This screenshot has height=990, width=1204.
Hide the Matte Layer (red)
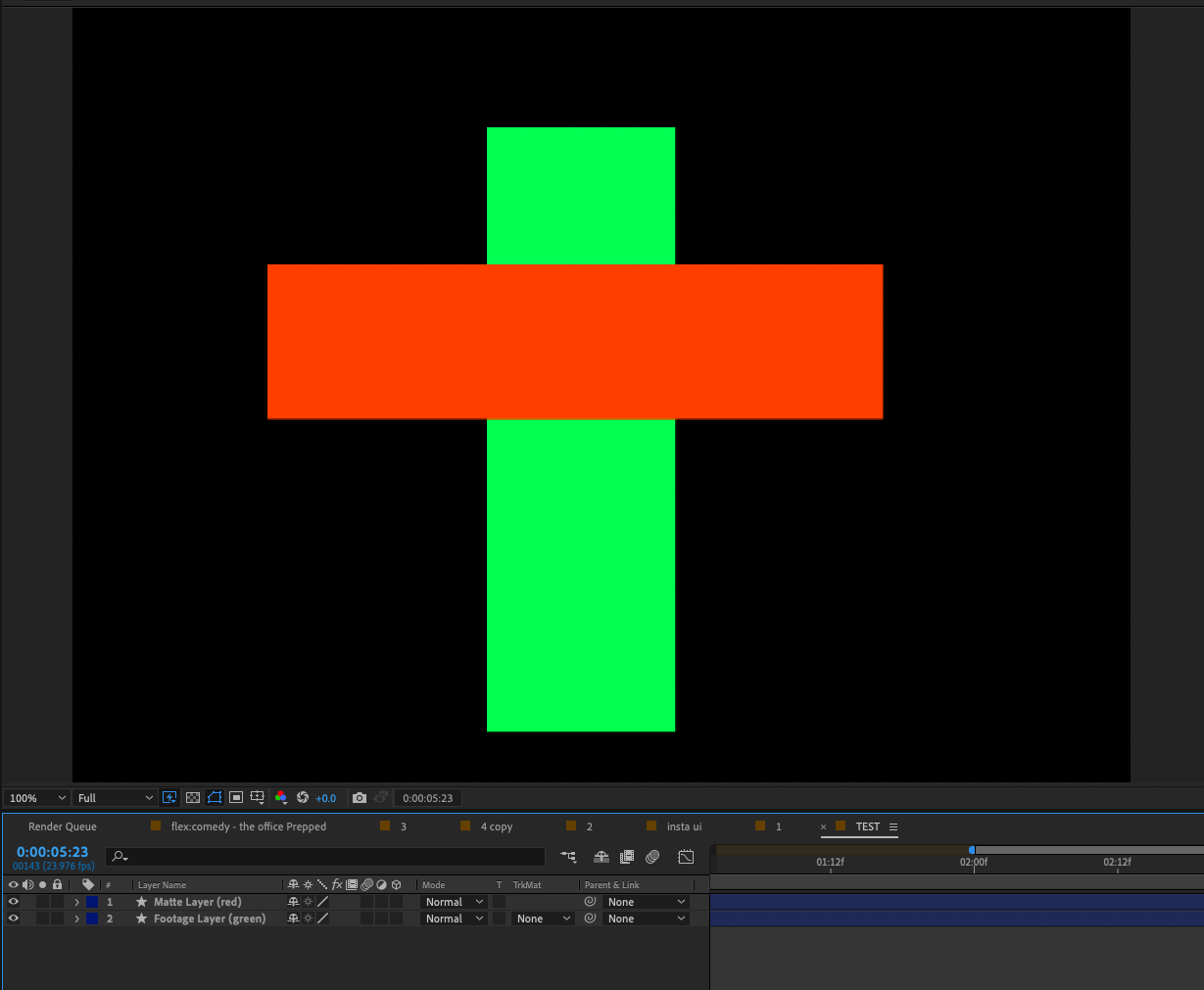coord(13,901)
